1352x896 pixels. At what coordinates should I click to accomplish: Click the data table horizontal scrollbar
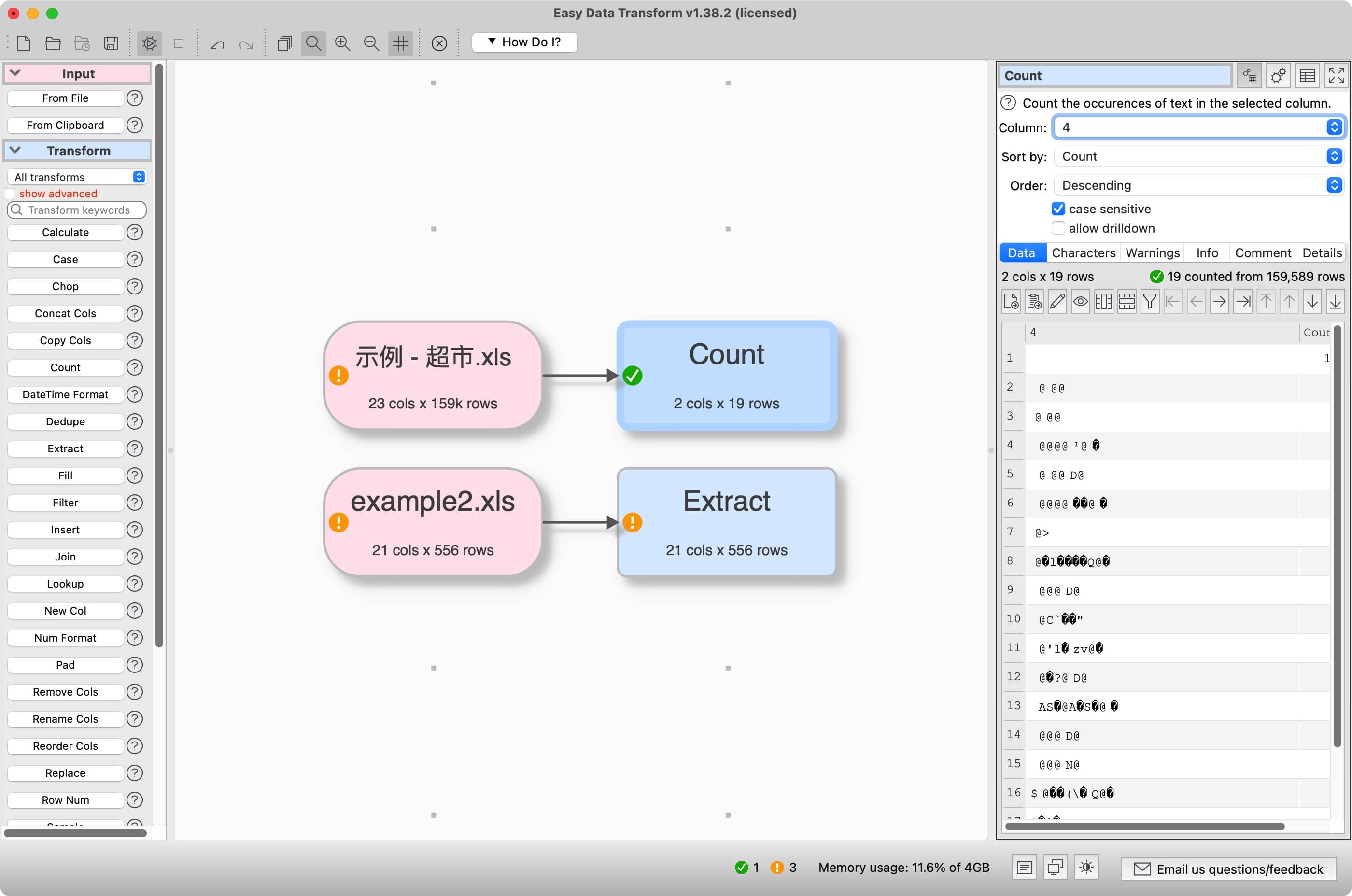pyautogui.click(x=1145, y=826)
